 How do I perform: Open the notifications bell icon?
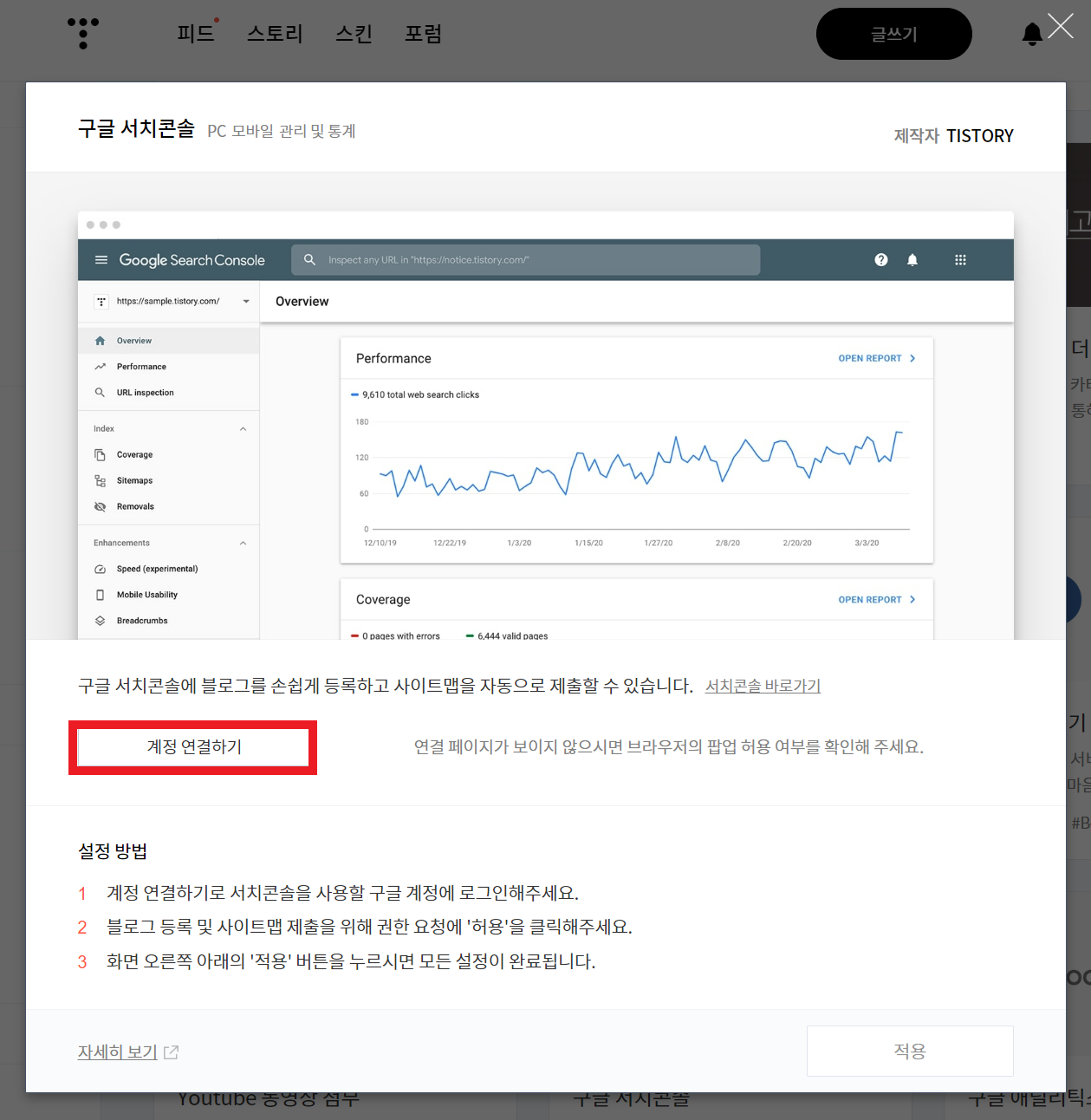pyautogui.click(x=1031, y=34)
